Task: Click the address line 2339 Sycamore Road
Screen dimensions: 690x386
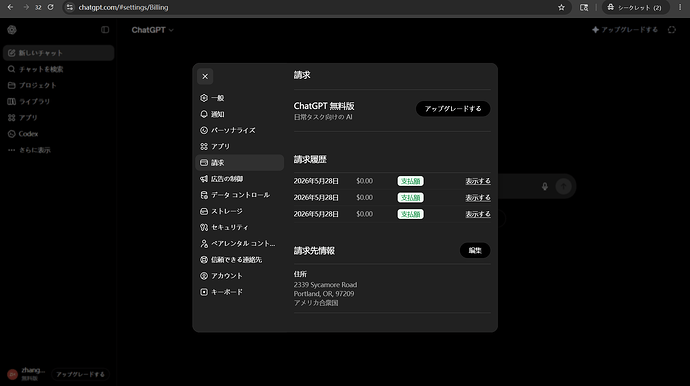Action: tap(325, 285)
